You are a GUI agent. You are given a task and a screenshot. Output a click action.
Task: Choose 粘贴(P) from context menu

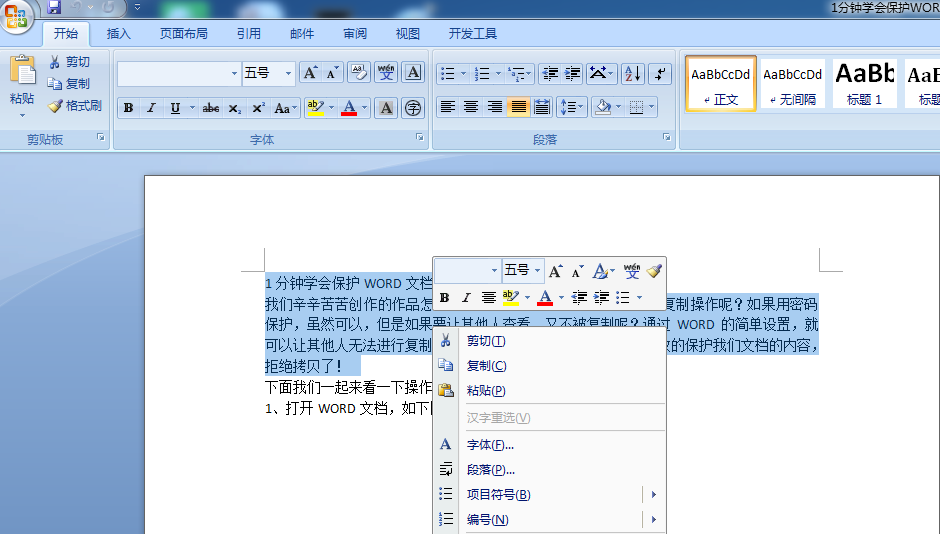point(550,391)
